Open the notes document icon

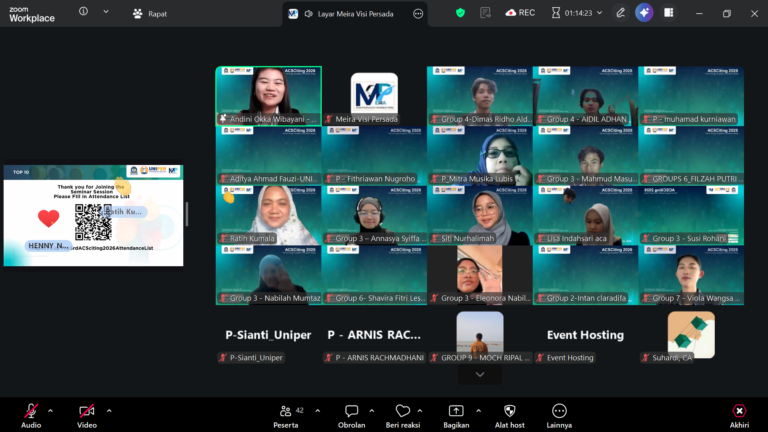485,13
